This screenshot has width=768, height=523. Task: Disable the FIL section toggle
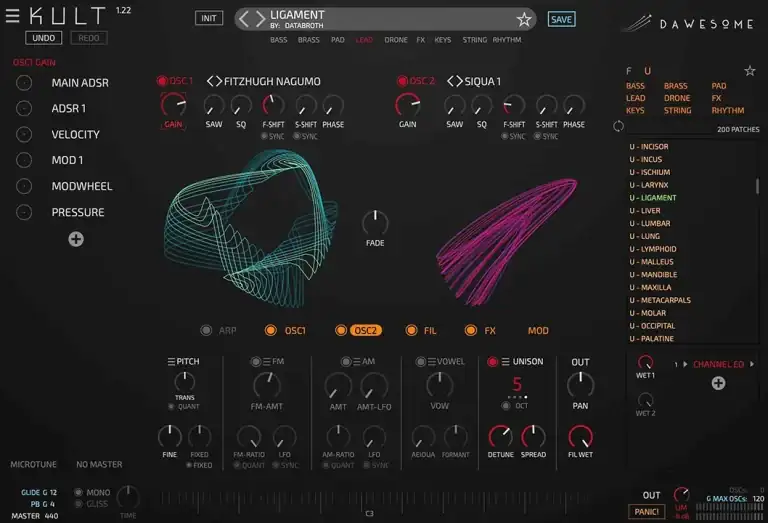click(x=411, y=331)
